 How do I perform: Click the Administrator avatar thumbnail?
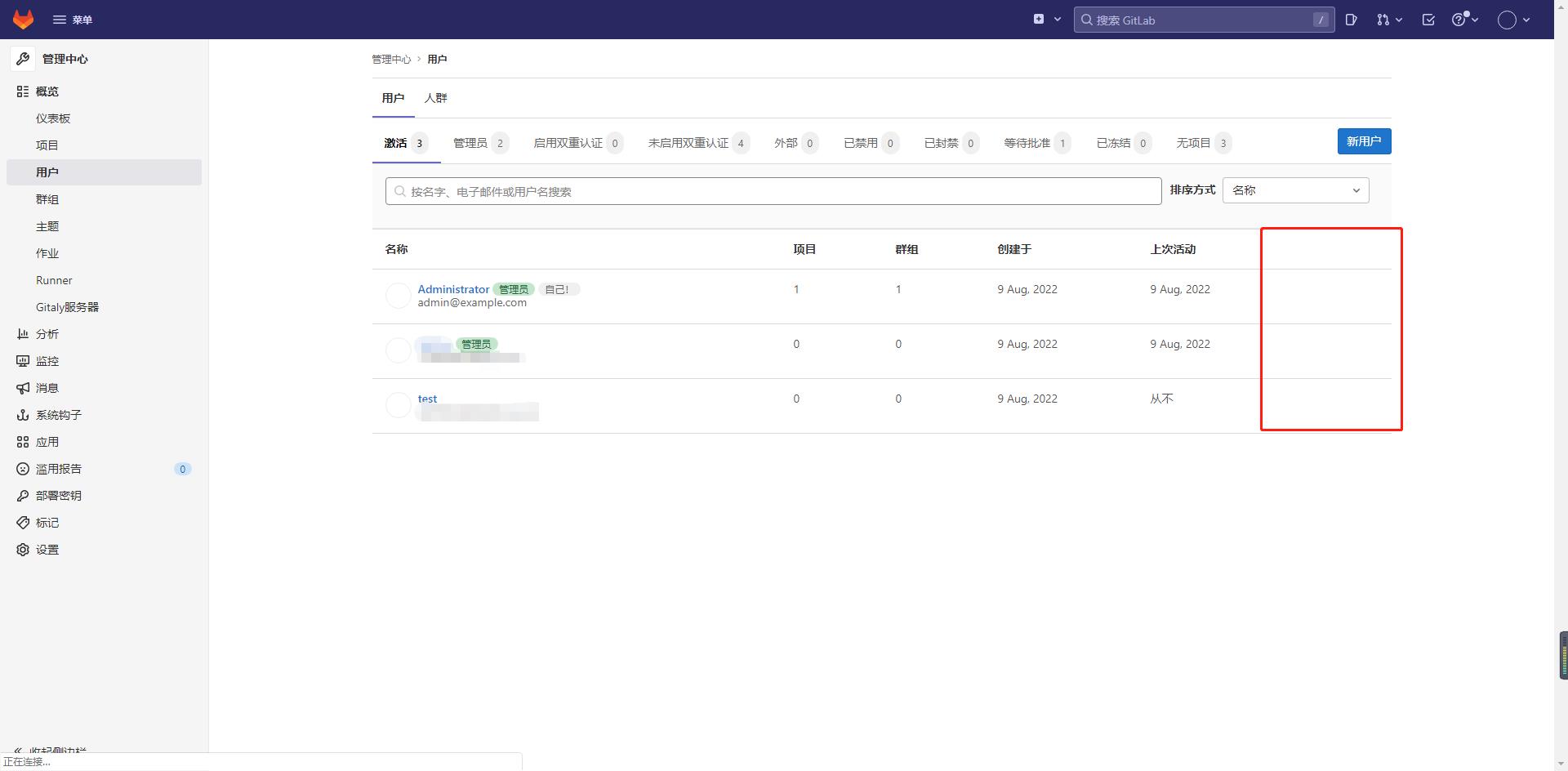tap(398, 296)
